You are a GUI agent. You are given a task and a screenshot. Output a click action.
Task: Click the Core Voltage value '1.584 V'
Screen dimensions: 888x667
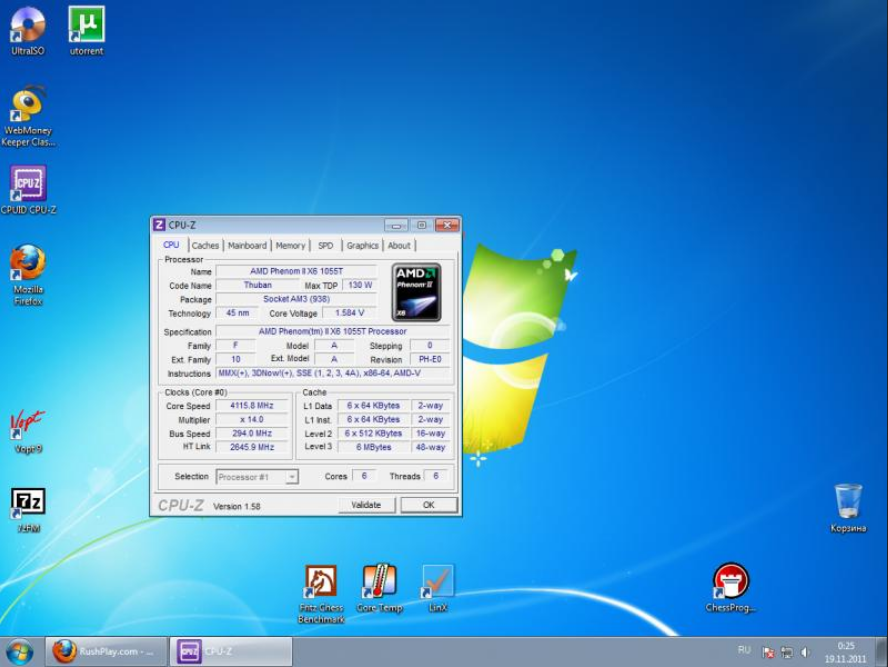pos(349,313)
